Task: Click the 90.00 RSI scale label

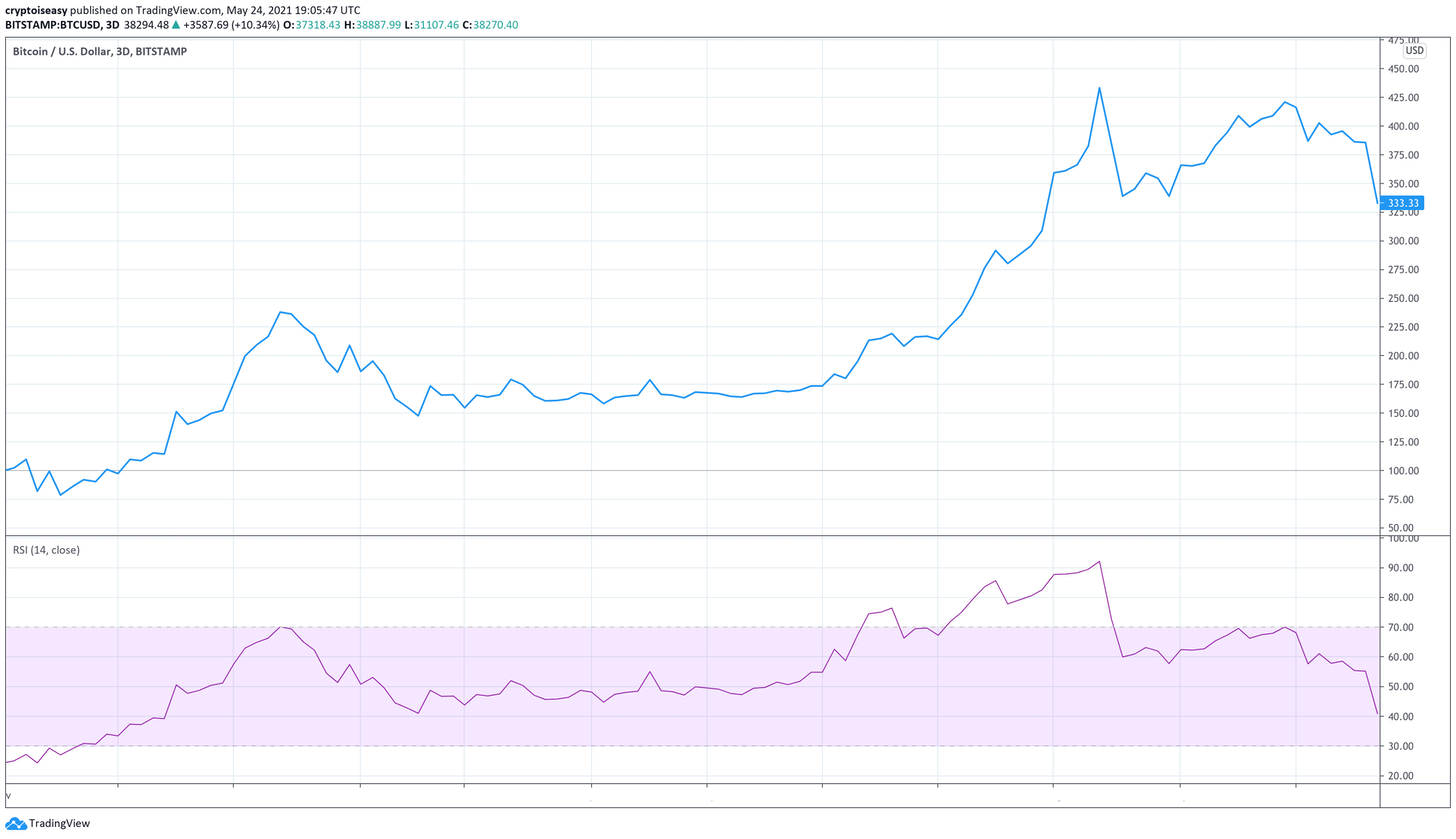Action: (1400, 568)
